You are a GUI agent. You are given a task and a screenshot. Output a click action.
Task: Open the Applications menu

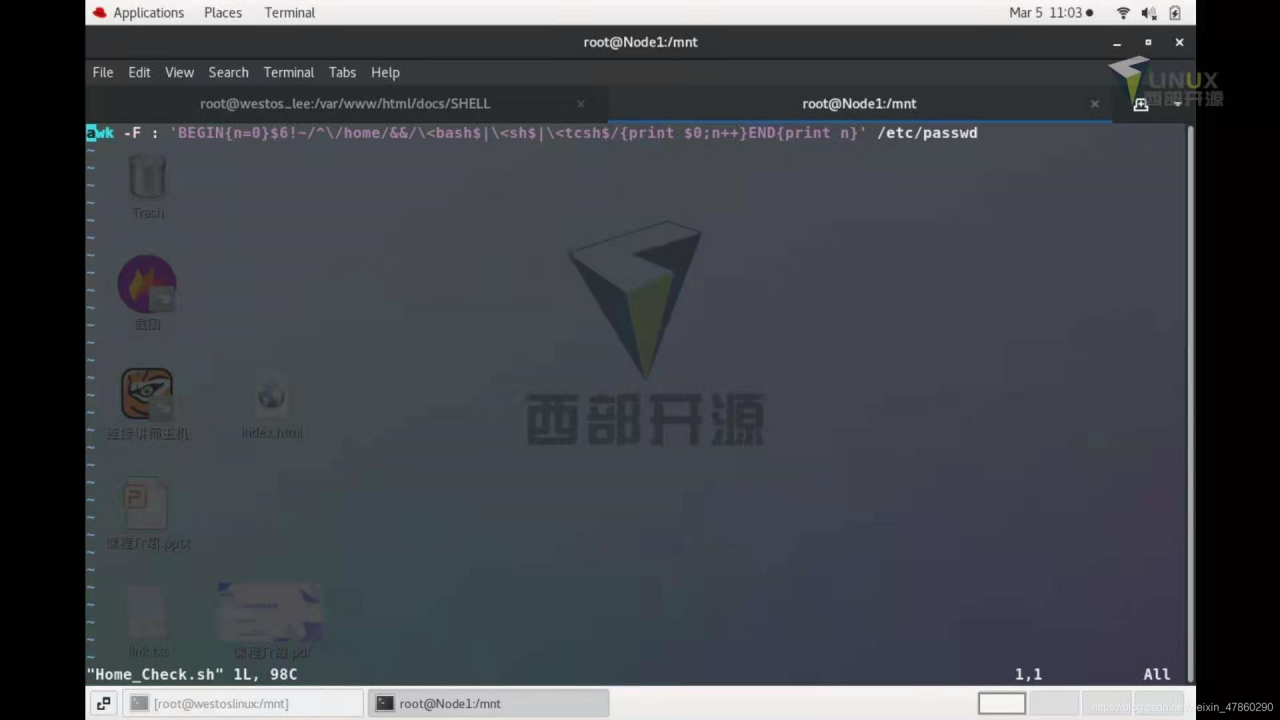(148, 12)
